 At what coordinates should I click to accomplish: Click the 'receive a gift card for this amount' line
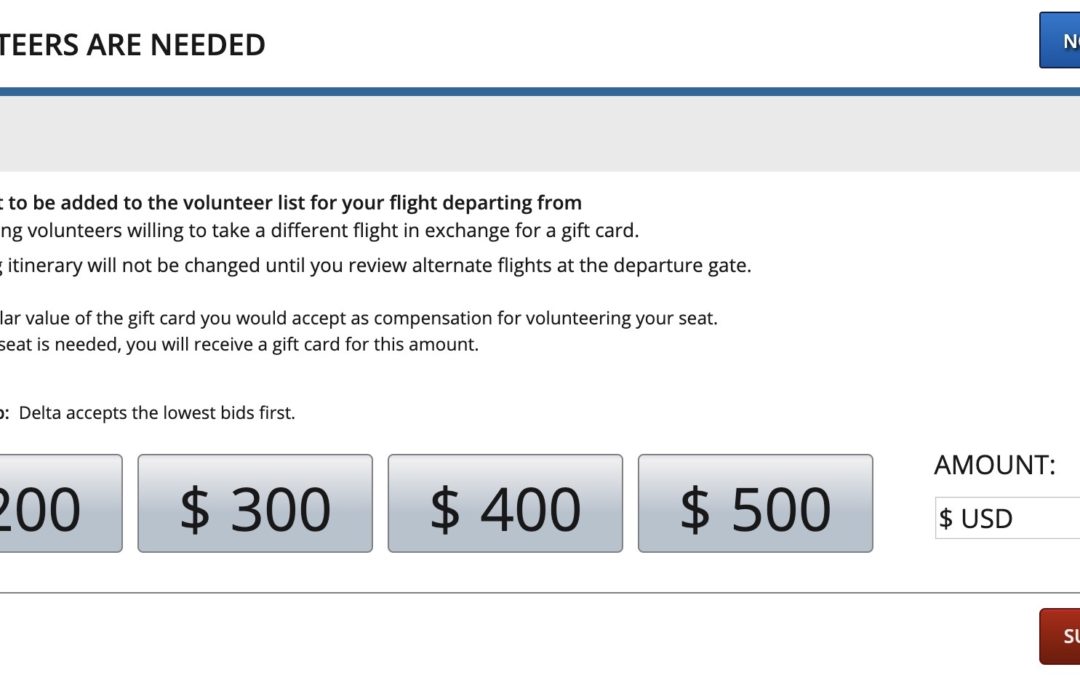(x=240, y=345)
